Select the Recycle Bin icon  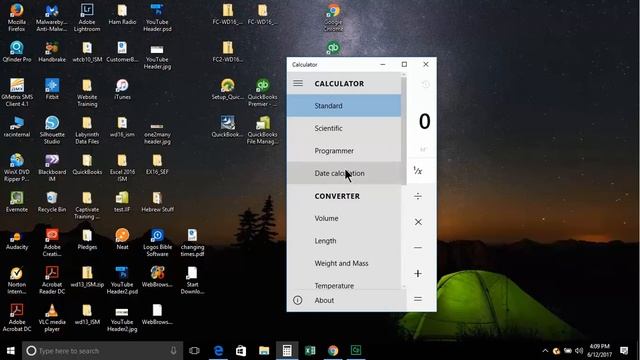point(52,202)
